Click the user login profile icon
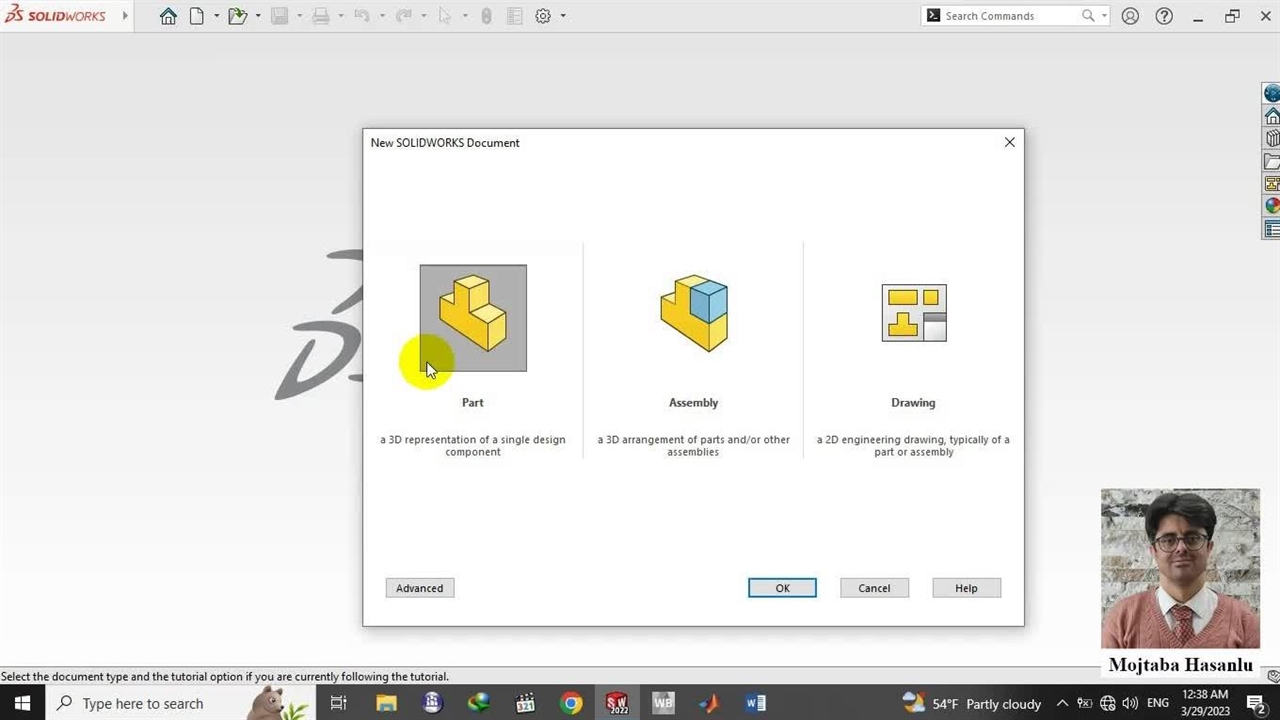 1130,16
